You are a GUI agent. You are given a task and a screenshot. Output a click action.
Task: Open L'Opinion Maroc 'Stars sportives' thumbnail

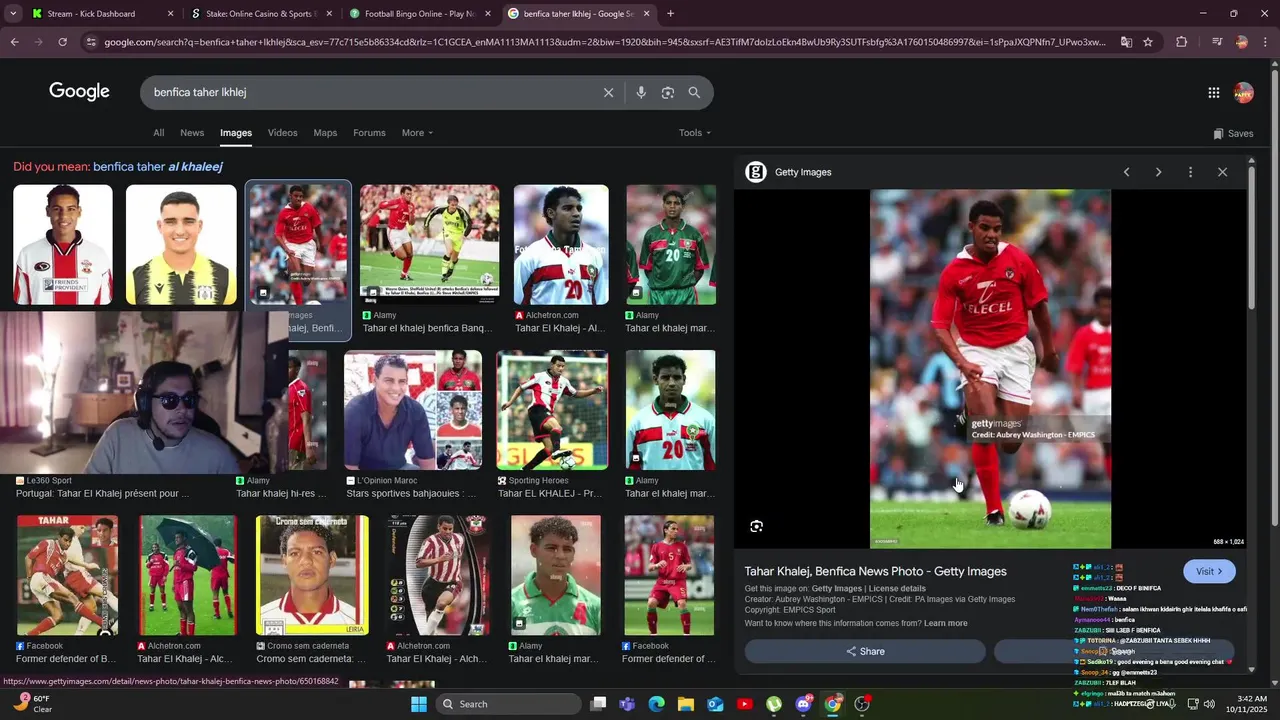click(x=413, y=410)
